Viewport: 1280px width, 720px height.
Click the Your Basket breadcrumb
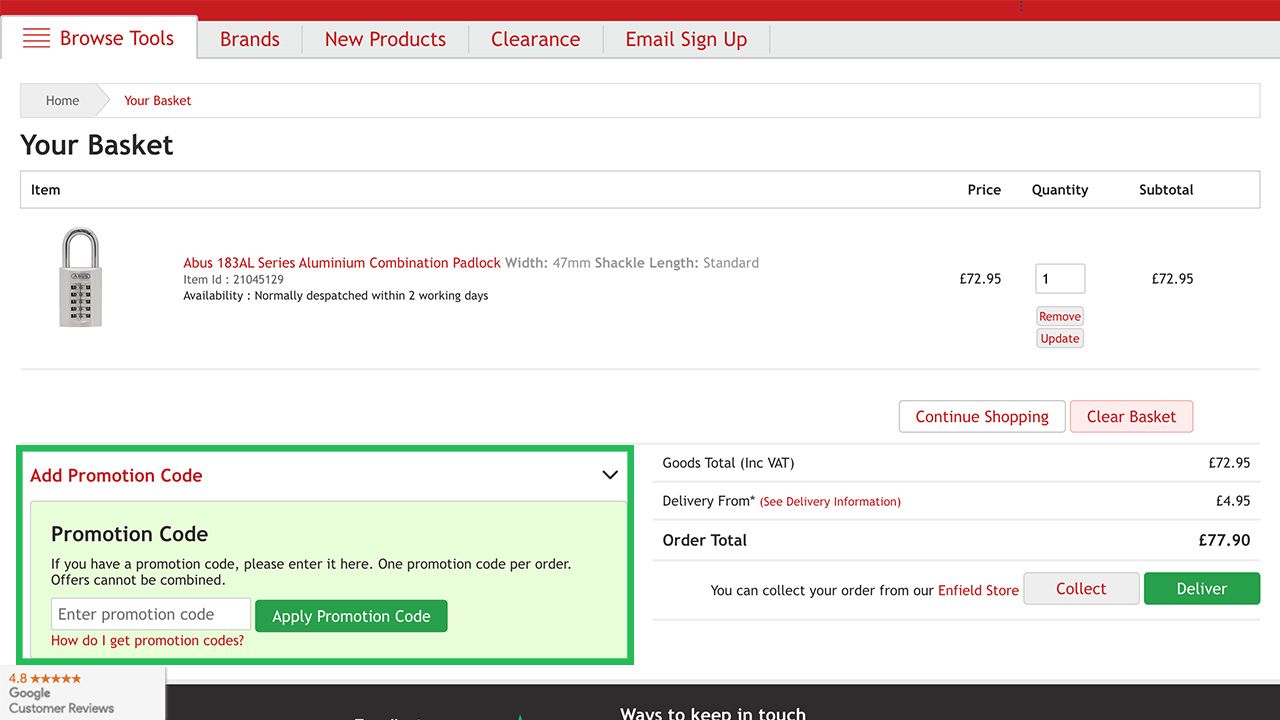click(157, 100)
